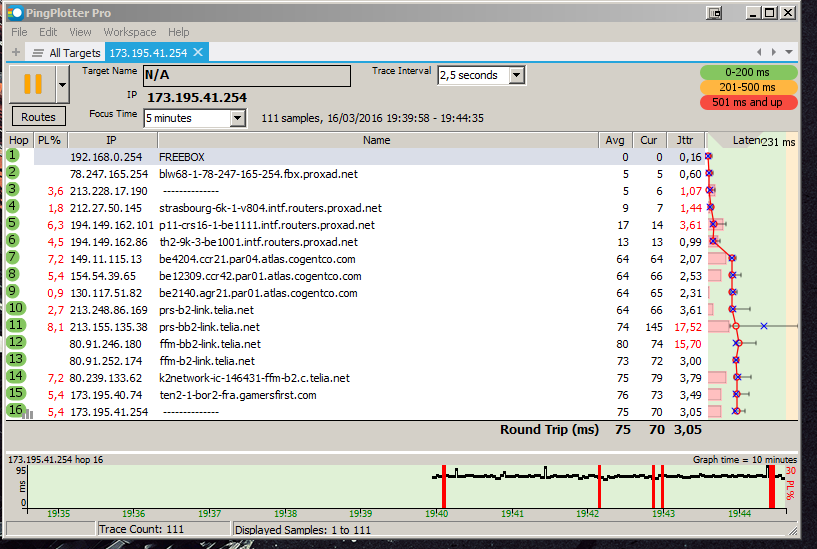
Task: Click the Jttr column header
Action: 685,140
